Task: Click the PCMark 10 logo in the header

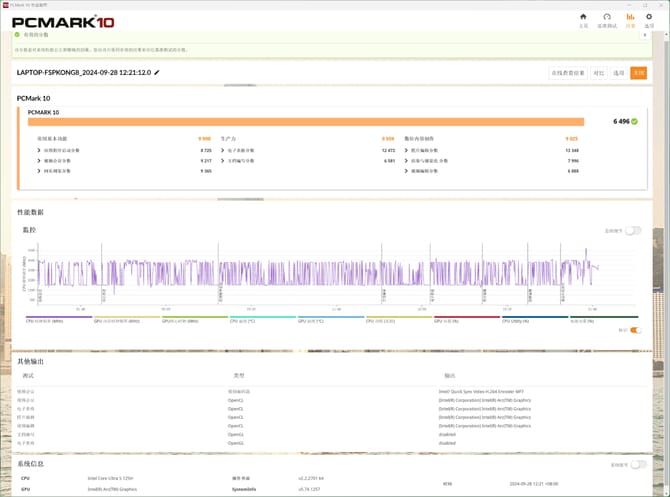Action: (x=62, y=21)
